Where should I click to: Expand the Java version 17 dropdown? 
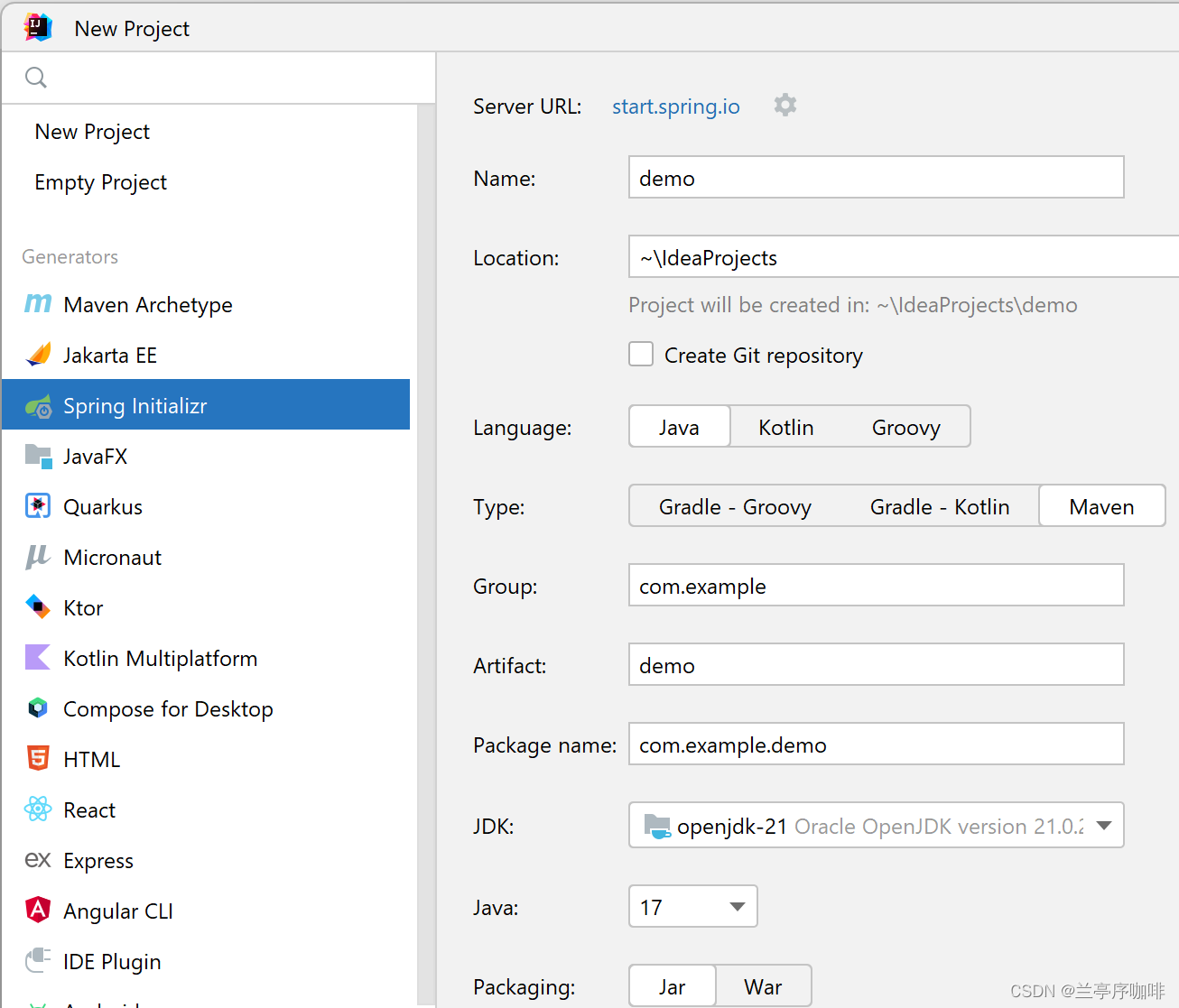click(692, 907)
